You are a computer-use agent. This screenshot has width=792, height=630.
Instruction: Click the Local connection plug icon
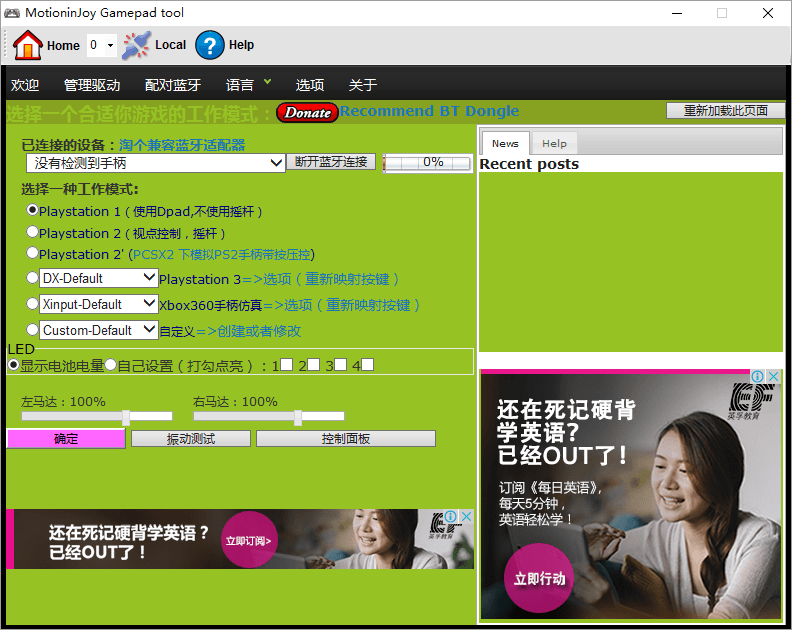click(x=136, y=45)
